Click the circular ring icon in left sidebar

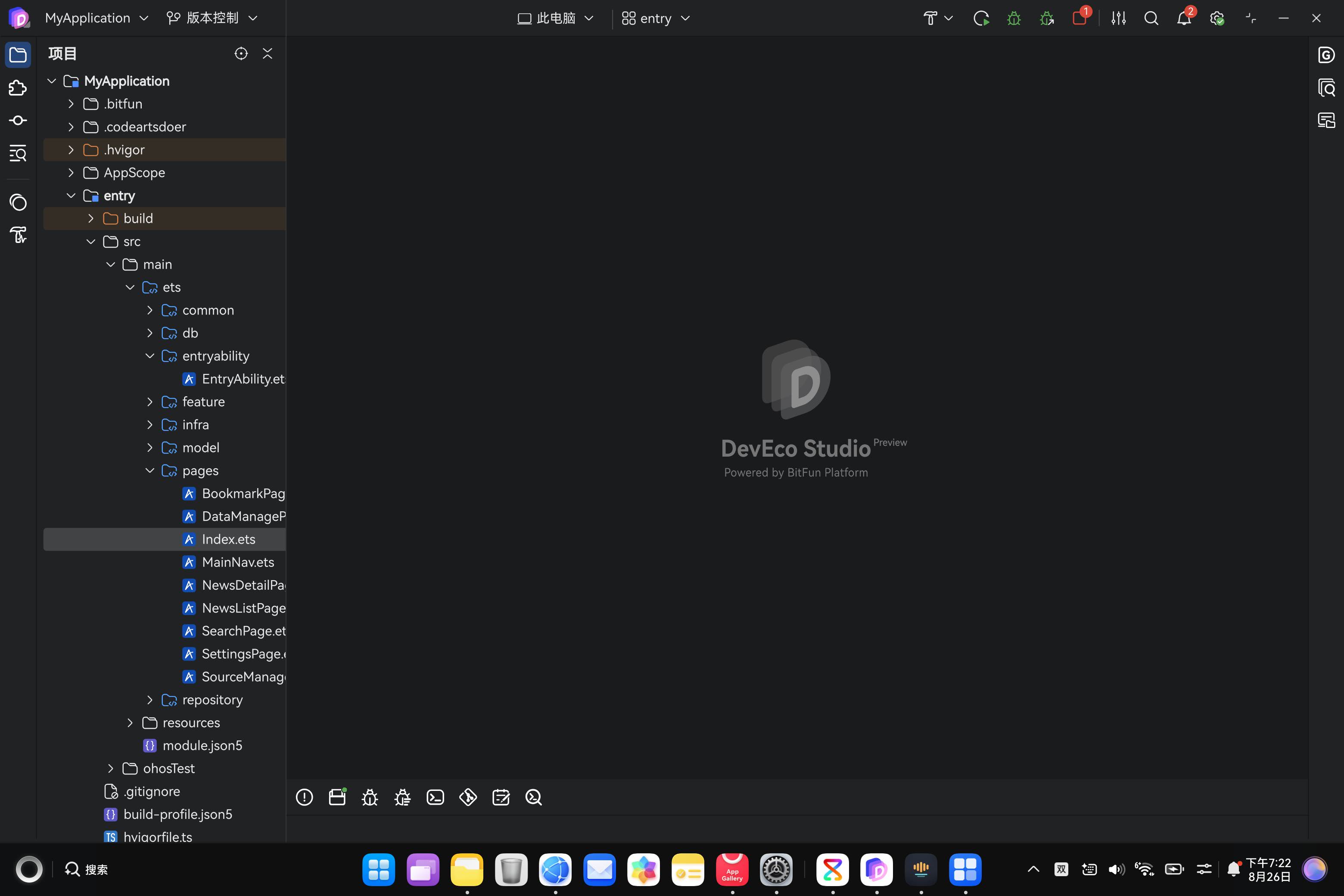18,202
